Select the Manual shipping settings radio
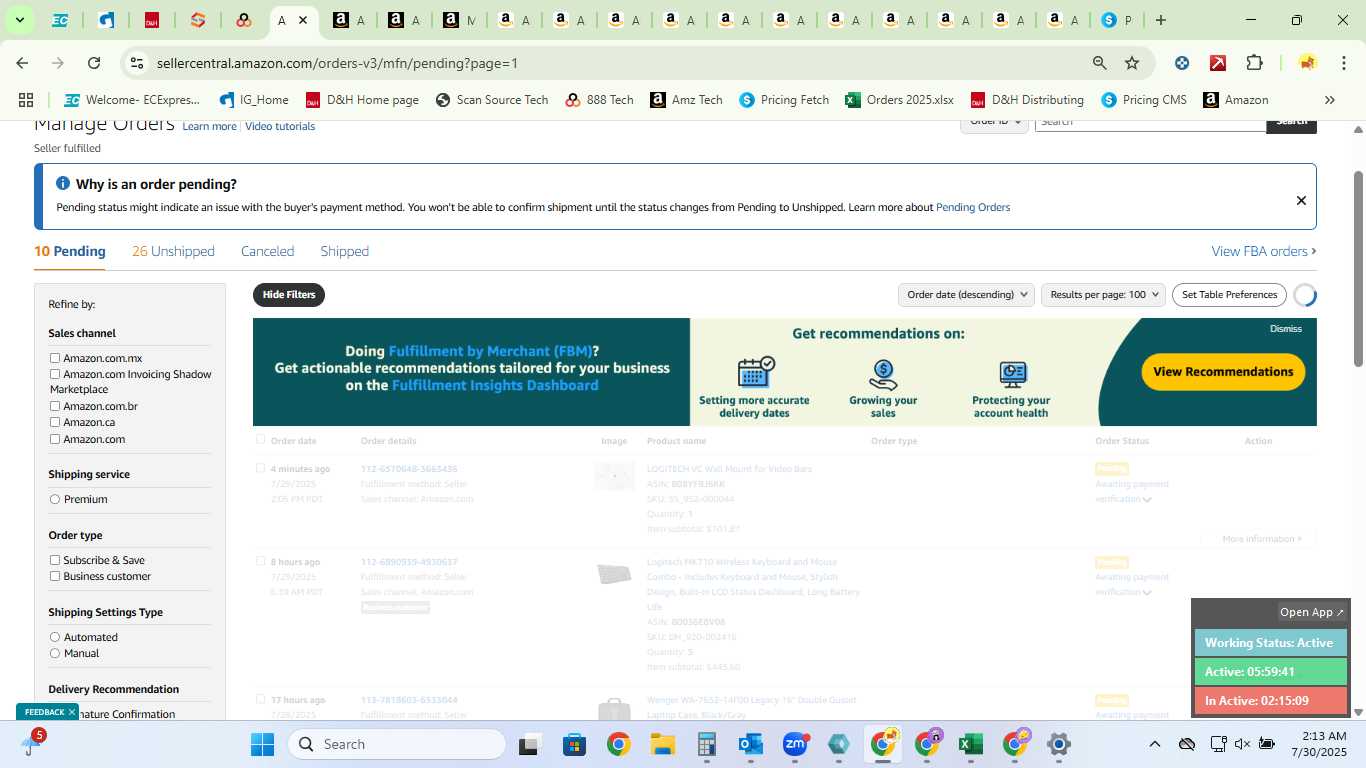 pyautogui.click(x=55, y=653)
